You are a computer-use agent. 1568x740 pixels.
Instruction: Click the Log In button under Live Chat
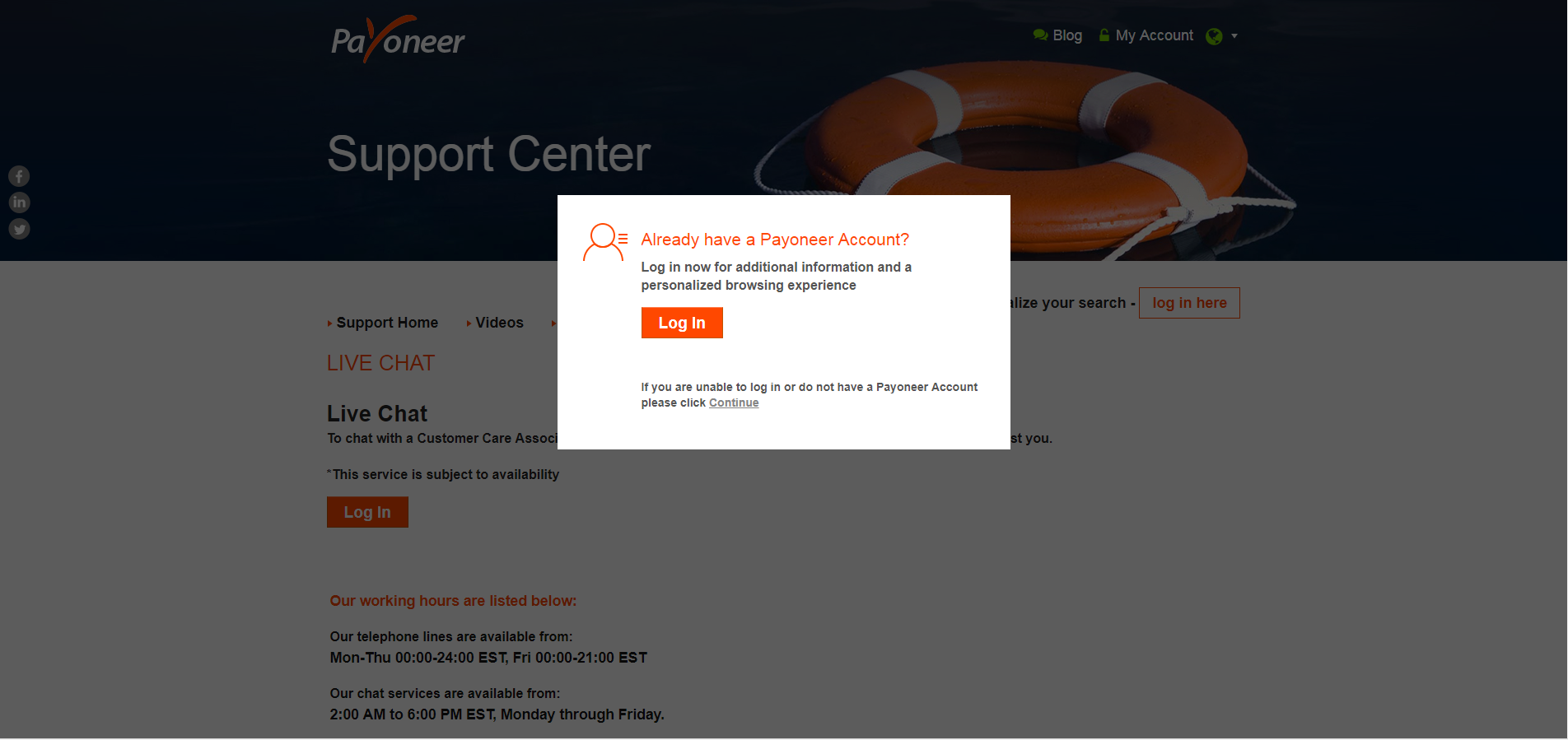click(x=367, y=512)
